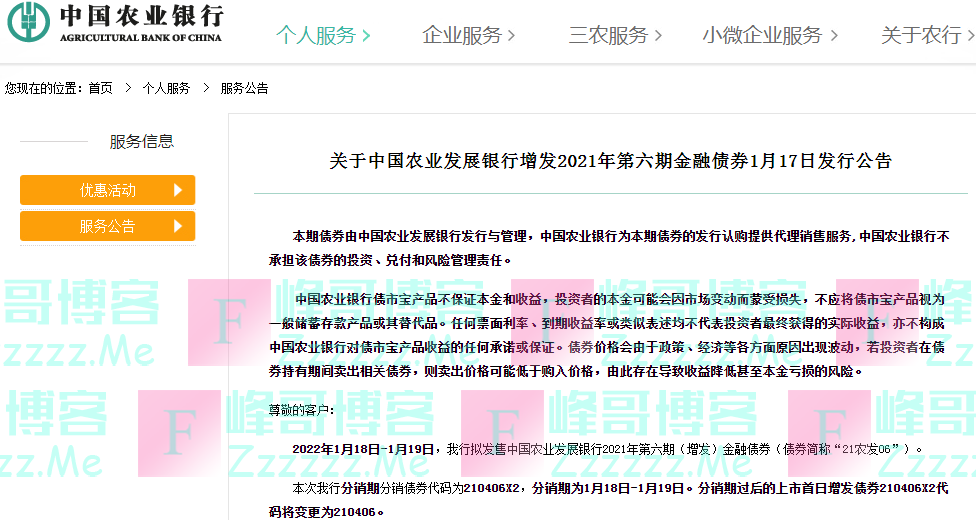Select 三农服务 in the top navigation

coord(608,36)
